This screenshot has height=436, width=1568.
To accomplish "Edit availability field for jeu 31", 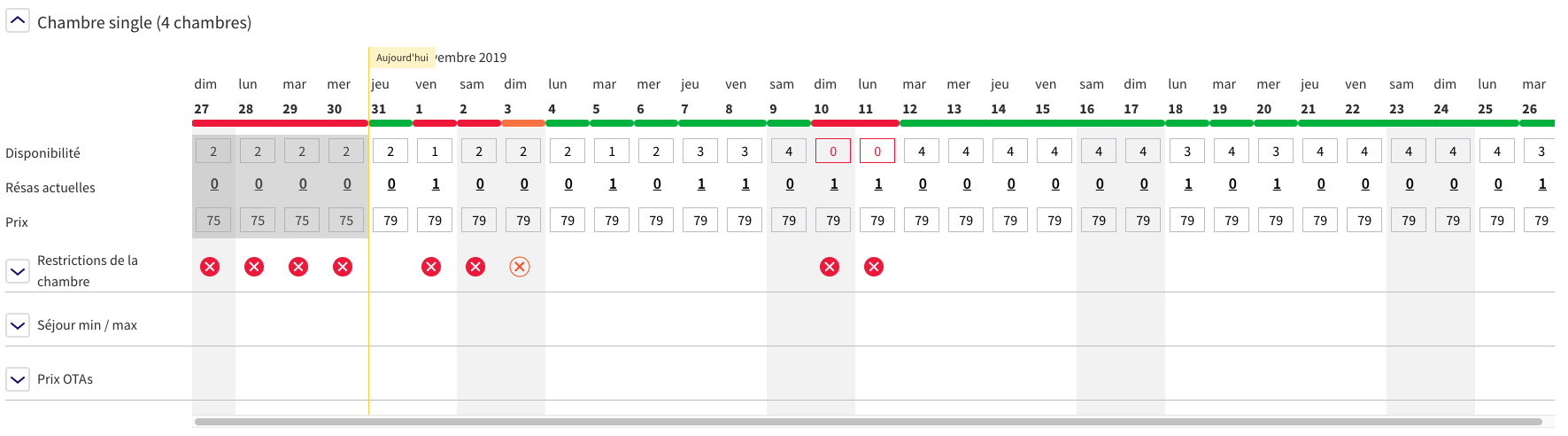I will click(390, 151).
